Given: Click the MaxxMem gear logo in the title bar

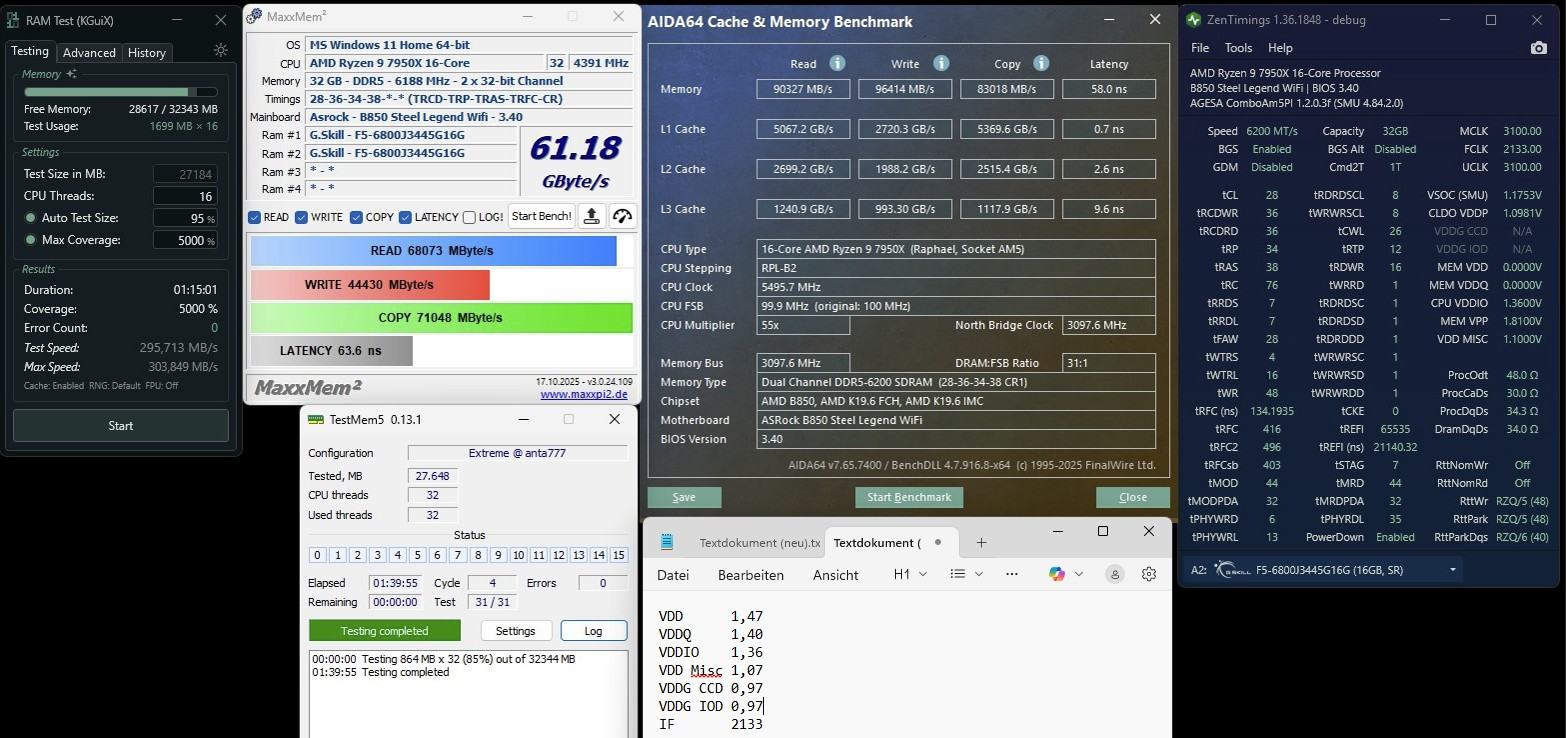Looking at the screenshot, I should point(254,16).
